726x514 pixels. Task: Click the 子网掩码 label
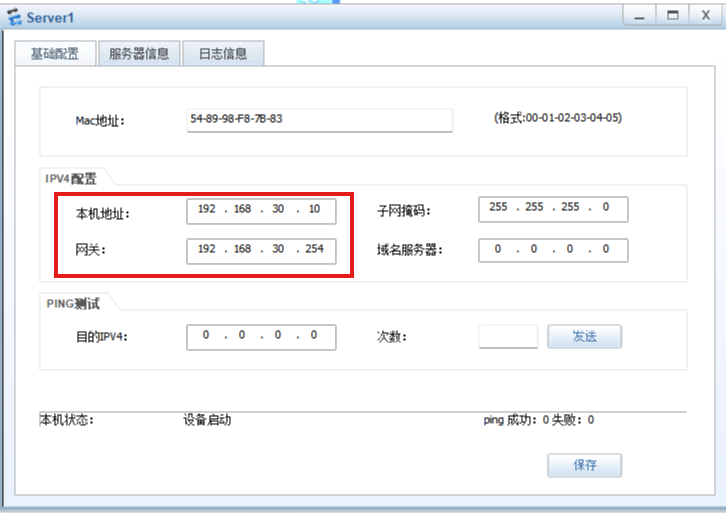[403, 211]
